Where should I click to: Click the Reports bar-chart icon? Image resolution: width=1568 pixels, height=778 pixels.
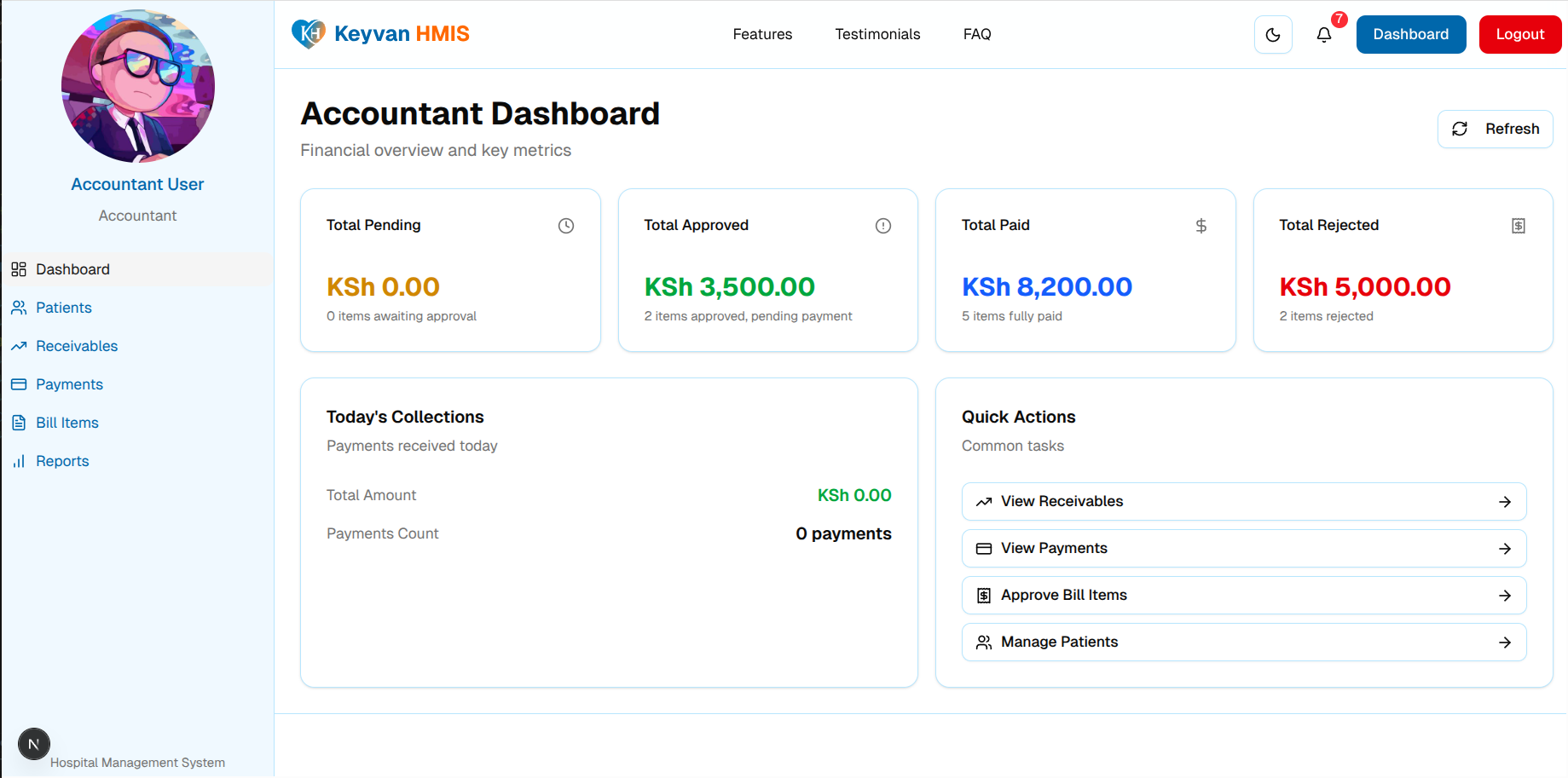[19, 460]
